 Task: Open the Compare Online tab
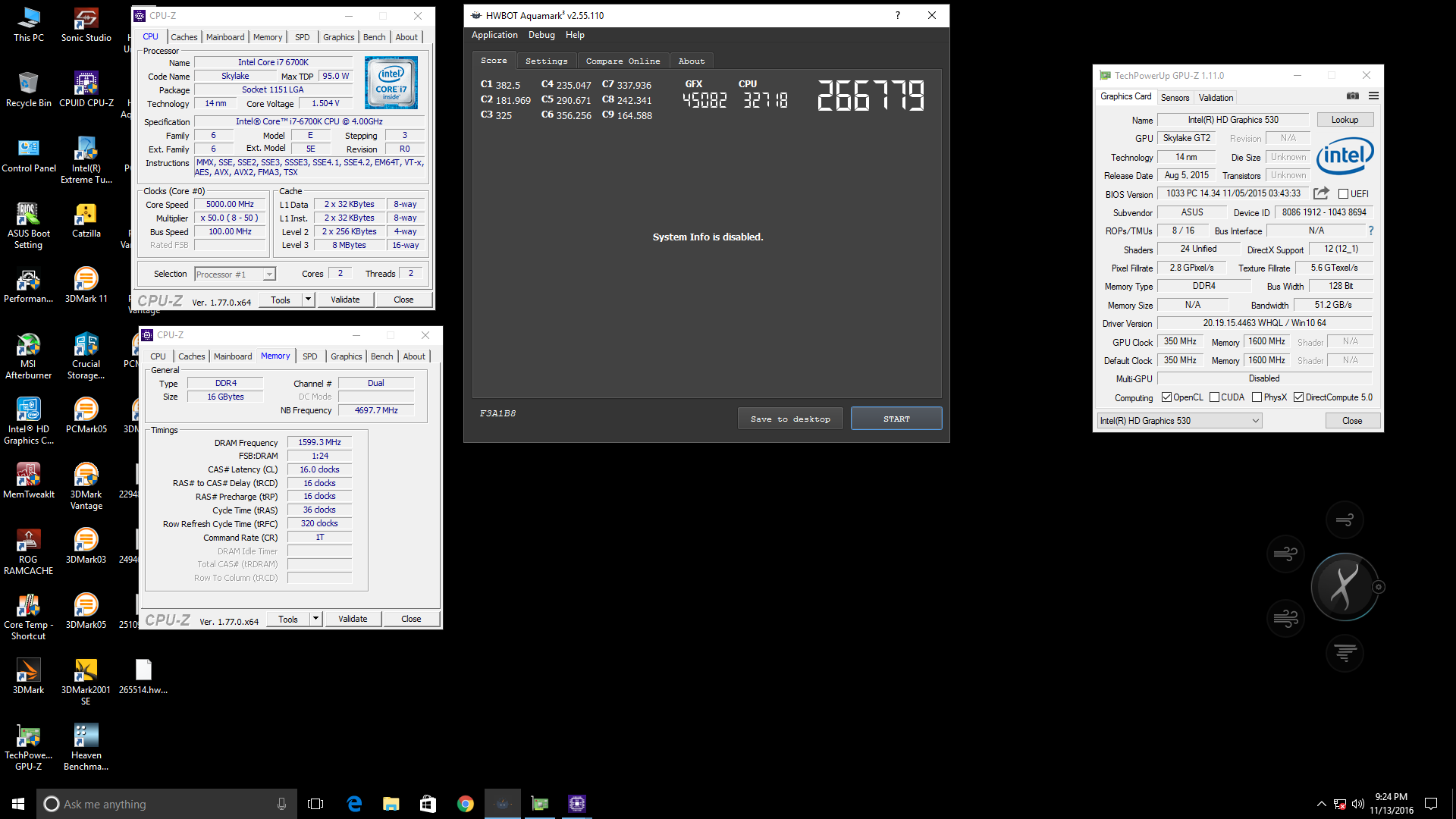[x=623, y=61]
